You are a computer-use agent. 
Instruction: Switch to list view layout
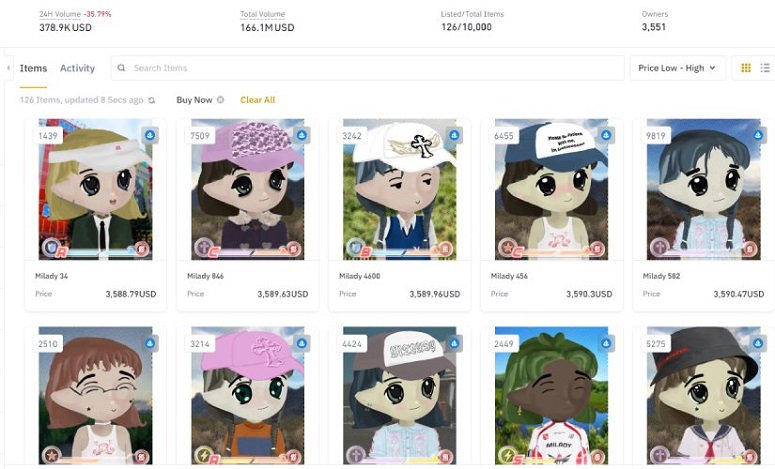click(766, 68)
